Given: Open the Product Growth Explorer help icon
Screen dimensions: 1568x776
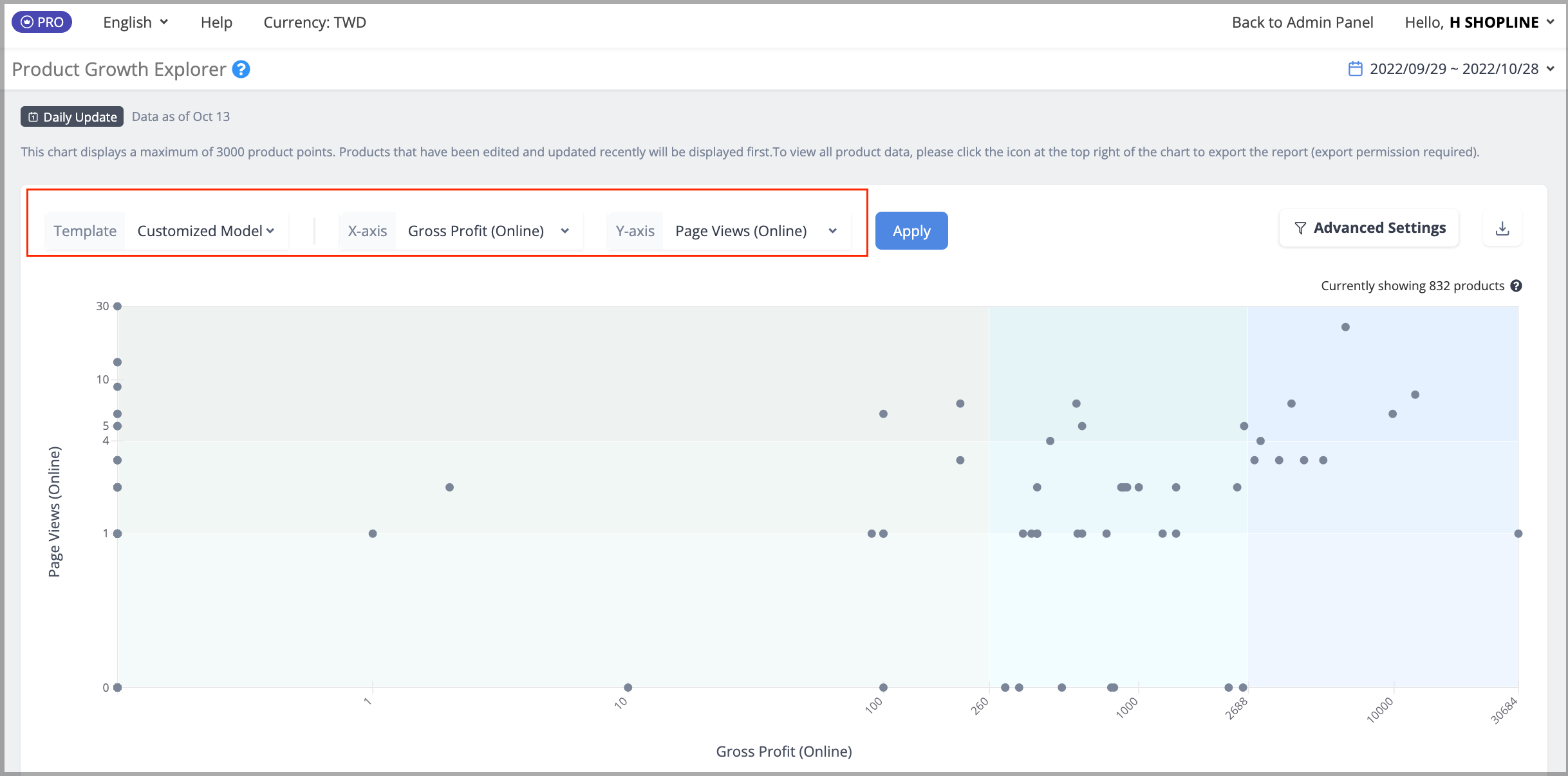Looking at the screenshot, I should pyautogui.click(x=241, y=69).
